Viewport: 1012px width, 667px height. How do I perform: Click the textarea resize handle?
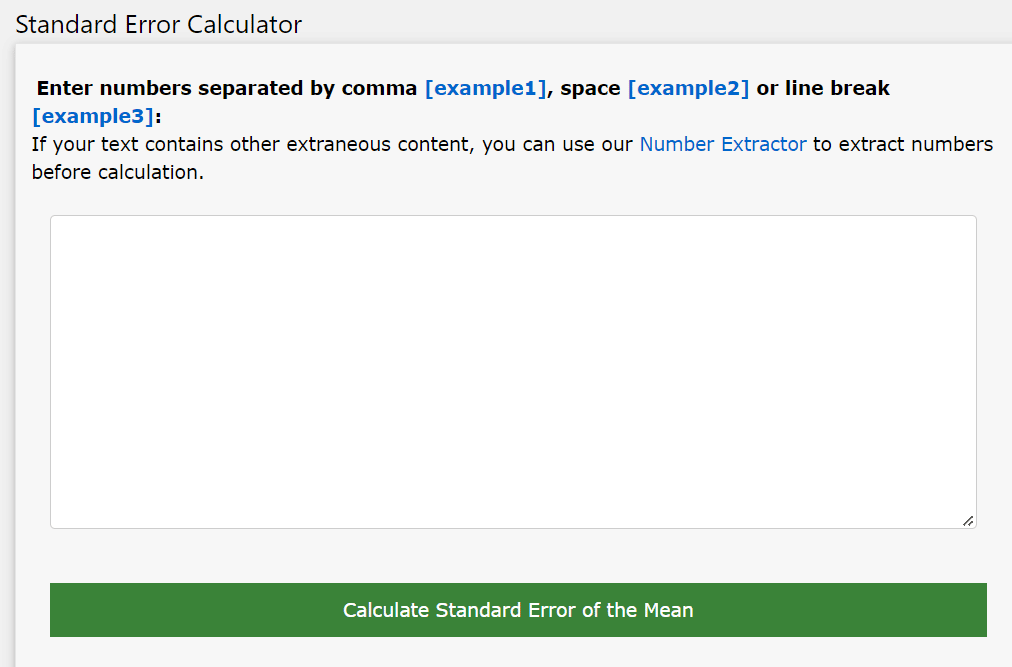tap(968, 520)
